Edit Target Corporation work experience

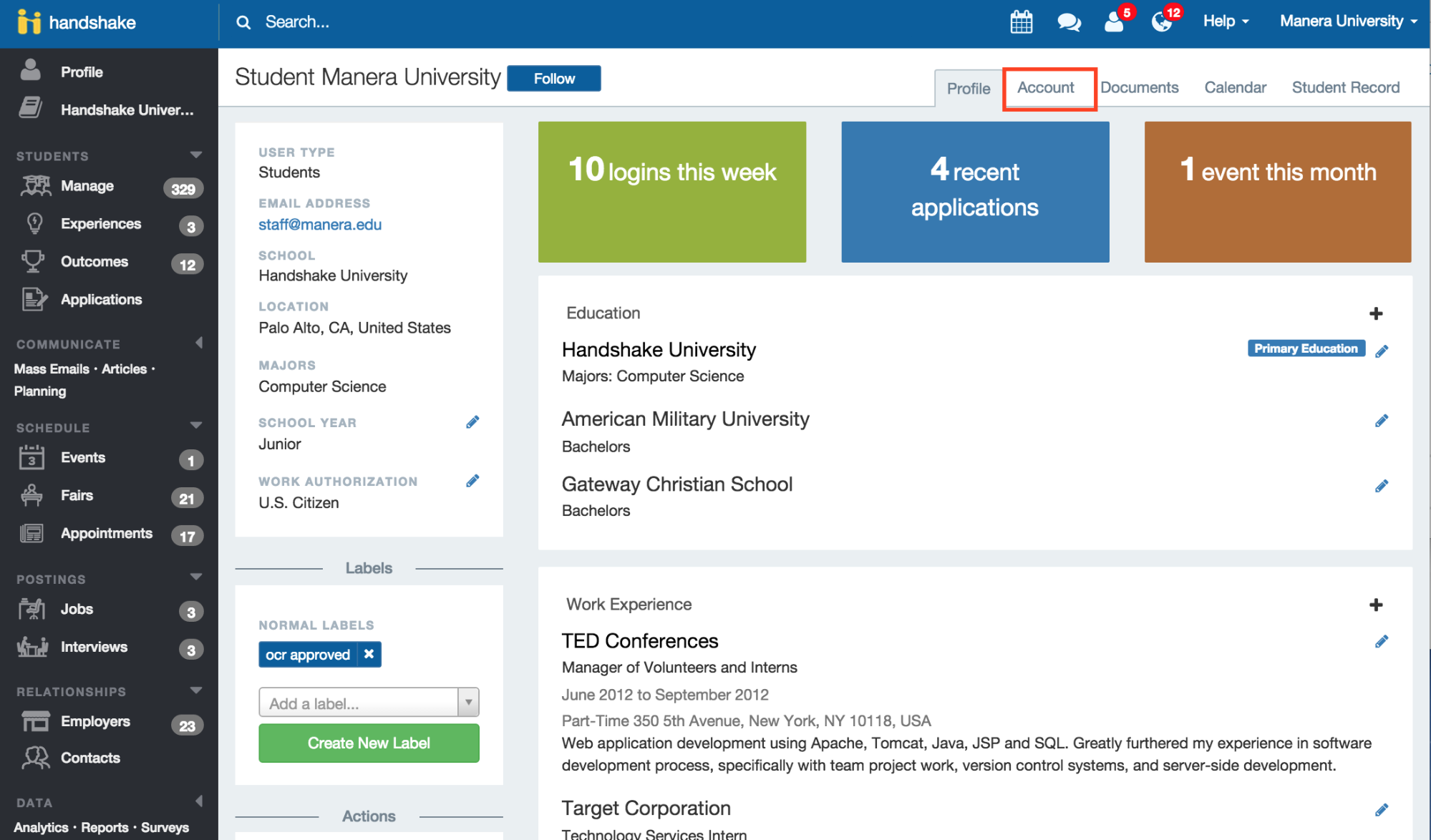1382,809
